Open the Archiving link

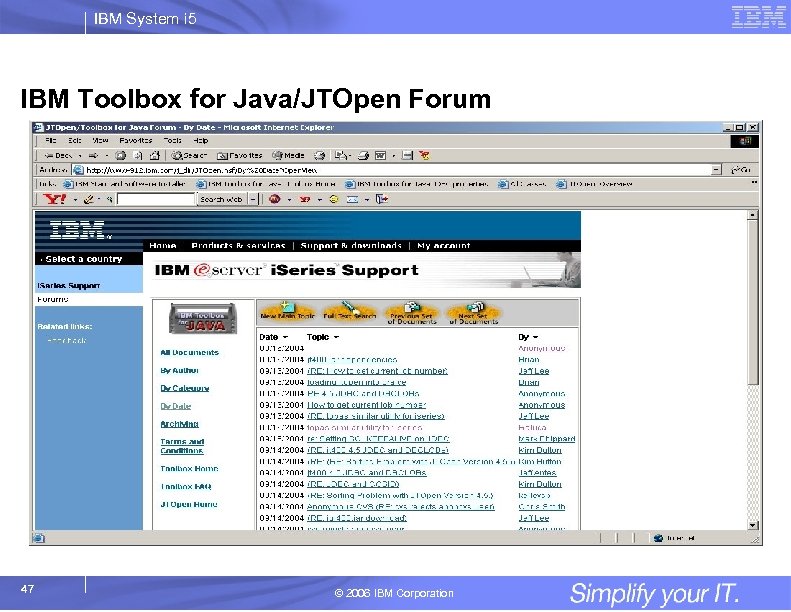pyautogui.click(x=180, y=424)
